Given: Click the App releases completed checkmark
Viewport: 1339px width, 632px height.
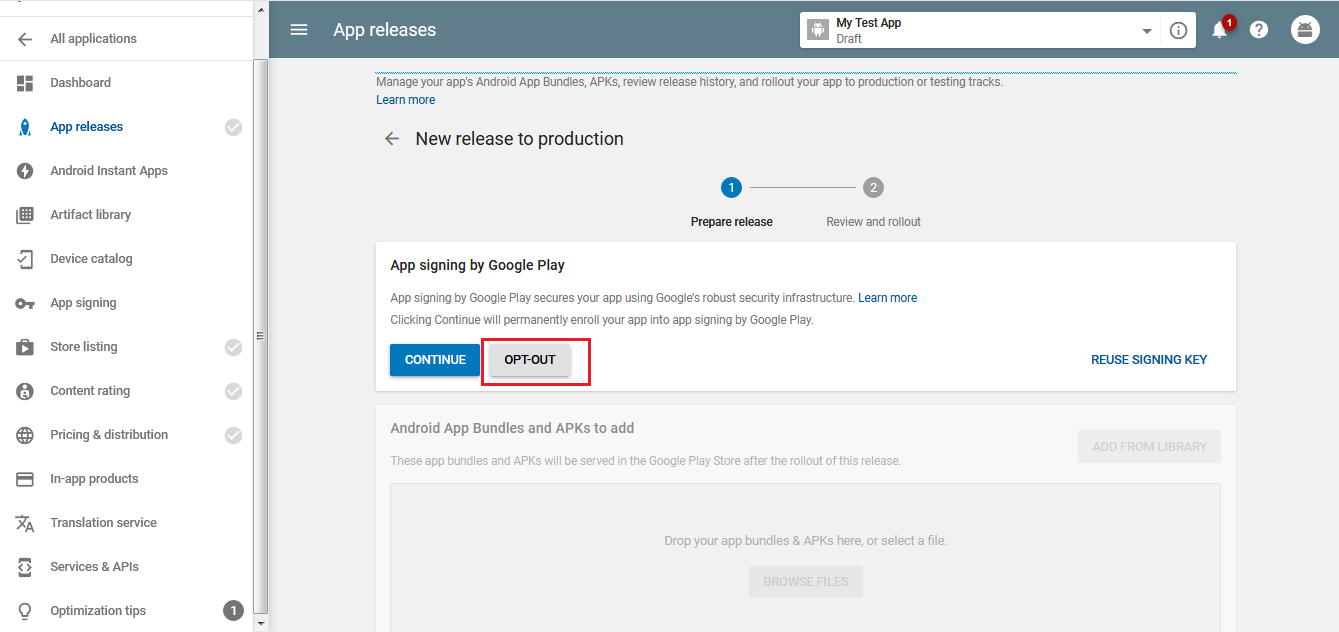Looking at the screenshot, I should tap(233, 127).
